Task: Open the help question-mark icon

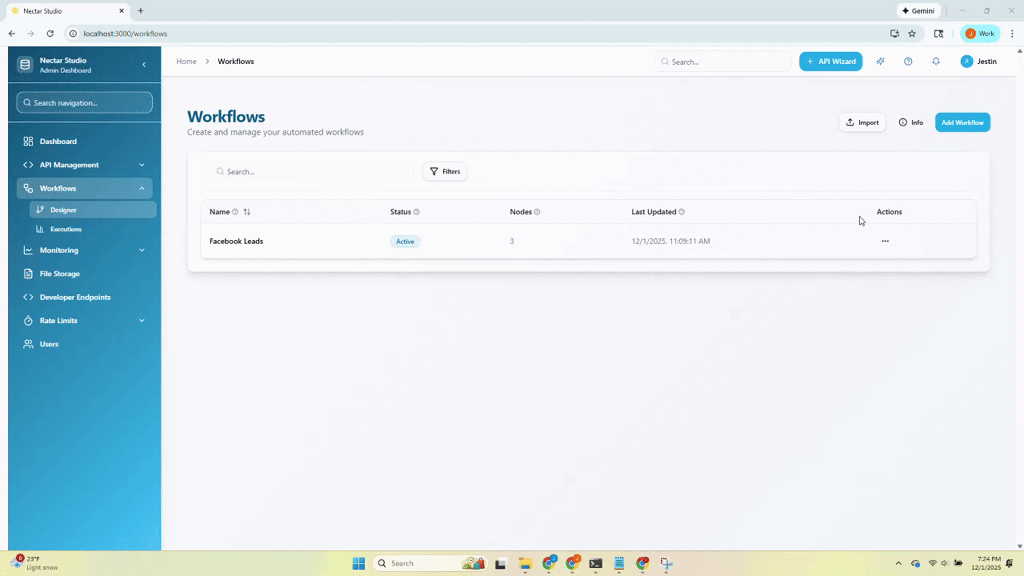Action: click(908, 61)
